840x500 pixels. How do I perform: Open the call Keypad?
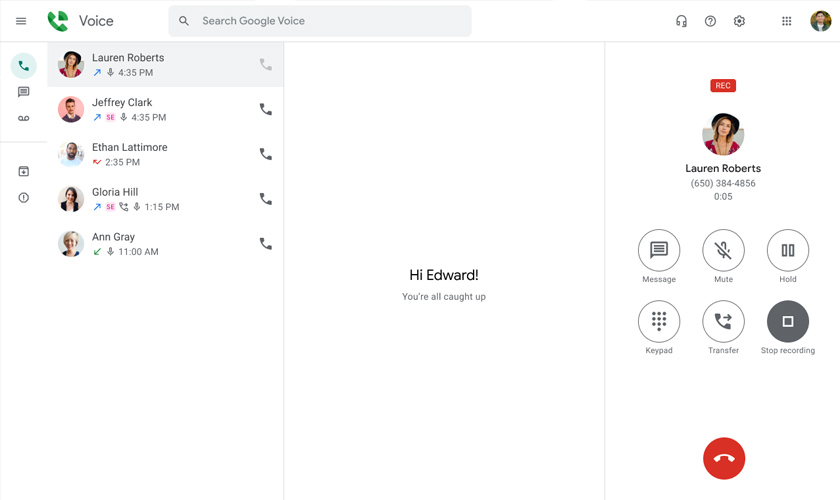659,321
